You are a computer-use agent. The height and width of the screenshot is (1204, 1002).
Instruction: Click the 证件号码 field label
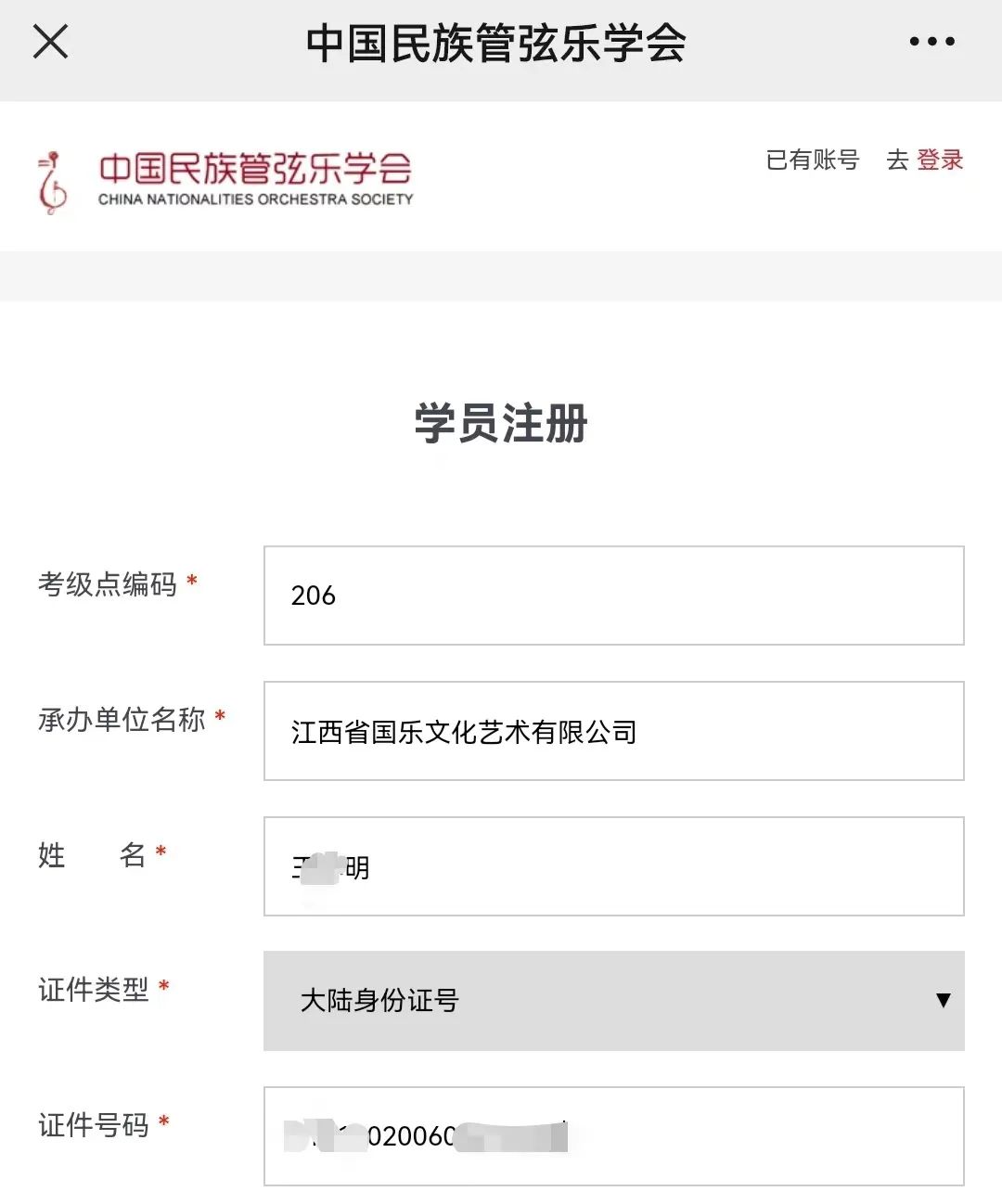[94, 1125]
